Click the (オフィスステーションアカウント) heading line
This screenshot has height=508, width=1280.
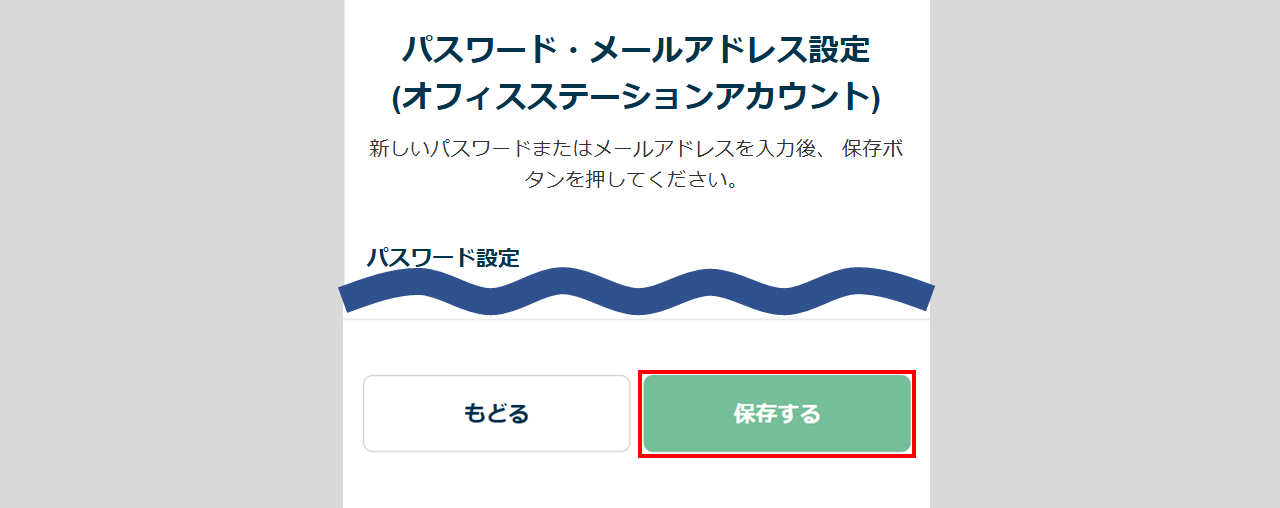coord(636,96)
